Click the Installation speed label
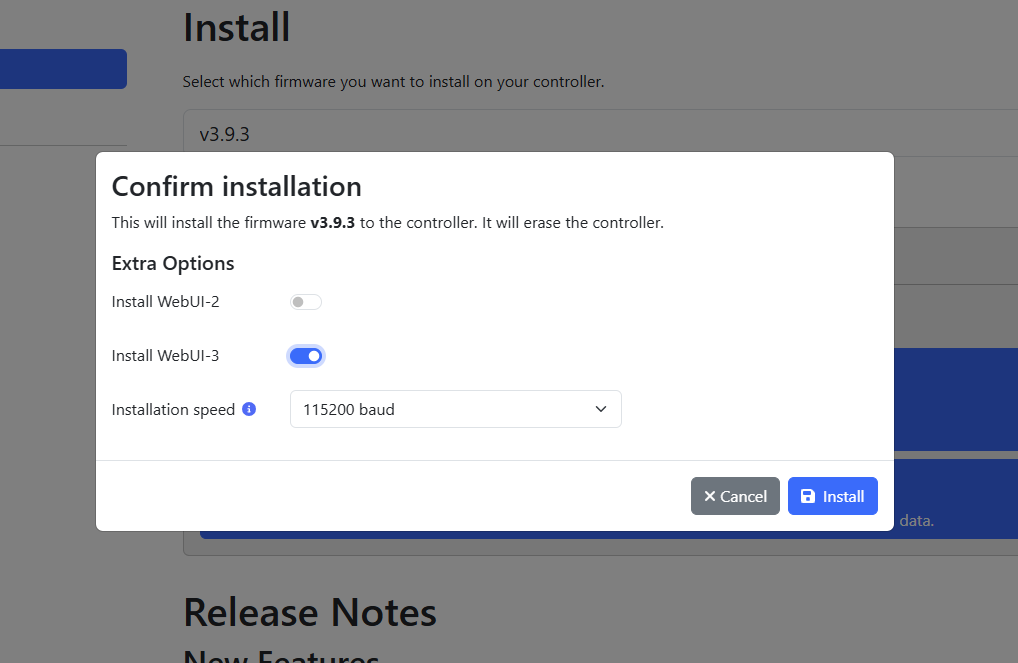 [173, 410]
